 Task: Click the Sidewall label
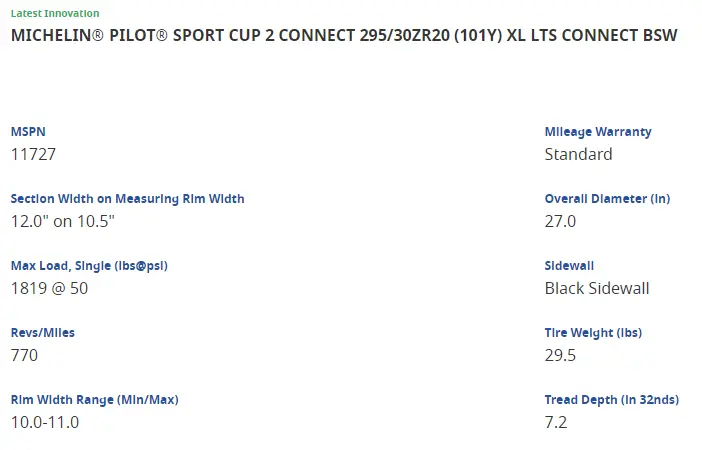click(569, 266)
